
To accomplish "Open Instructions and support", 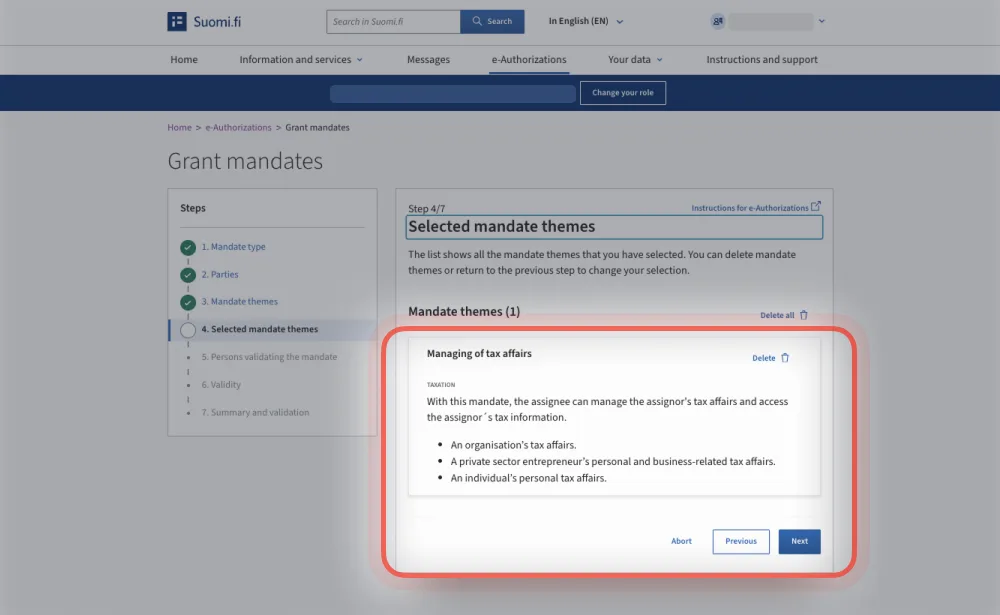I will pyautogui.click(x=761, y=59).
